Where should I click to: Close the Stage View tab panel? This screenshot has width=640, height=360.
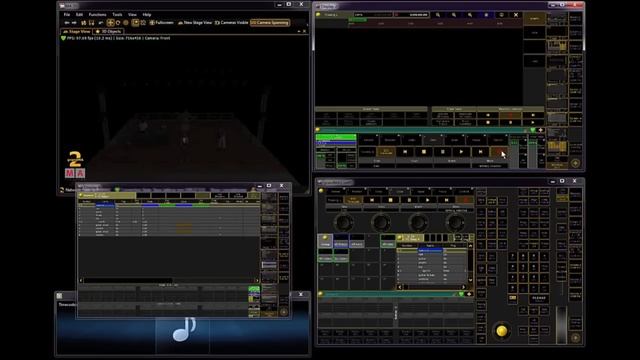(304, 31)
